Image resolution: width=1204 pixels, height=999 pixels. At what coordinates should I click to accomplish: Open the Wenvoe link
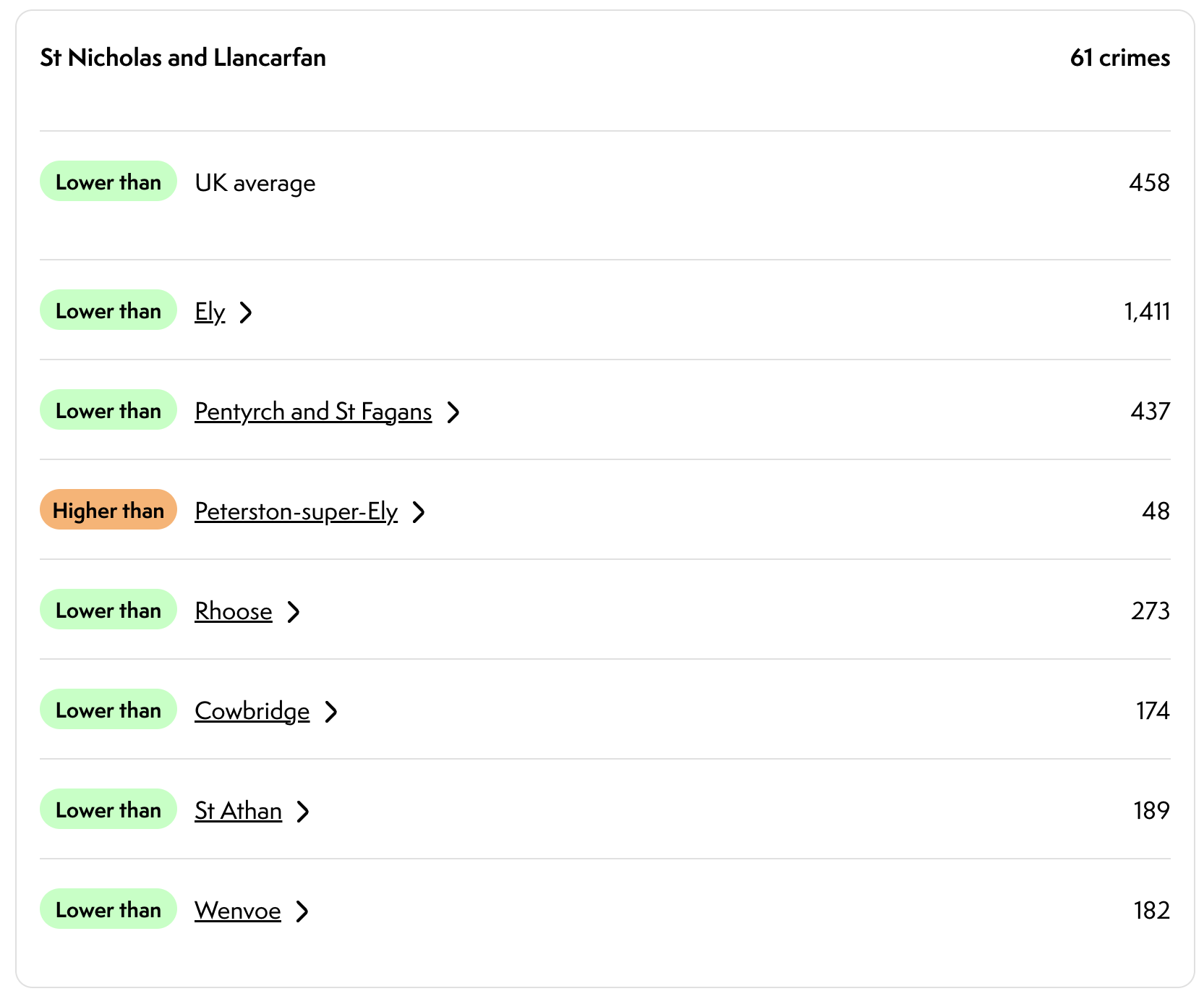point(237,911)
